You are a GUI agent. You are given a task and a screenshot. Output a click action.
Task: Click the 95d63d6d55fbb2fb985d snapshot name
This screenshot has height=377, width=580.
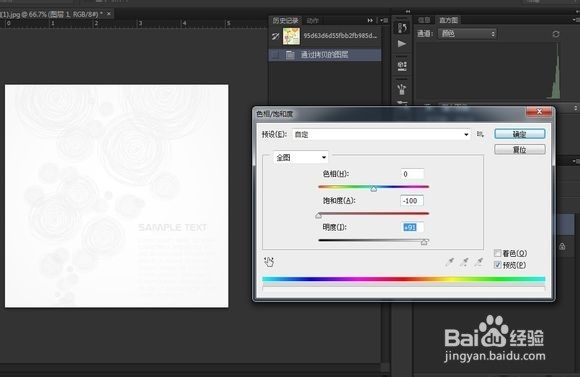click(x=340, y=36)
